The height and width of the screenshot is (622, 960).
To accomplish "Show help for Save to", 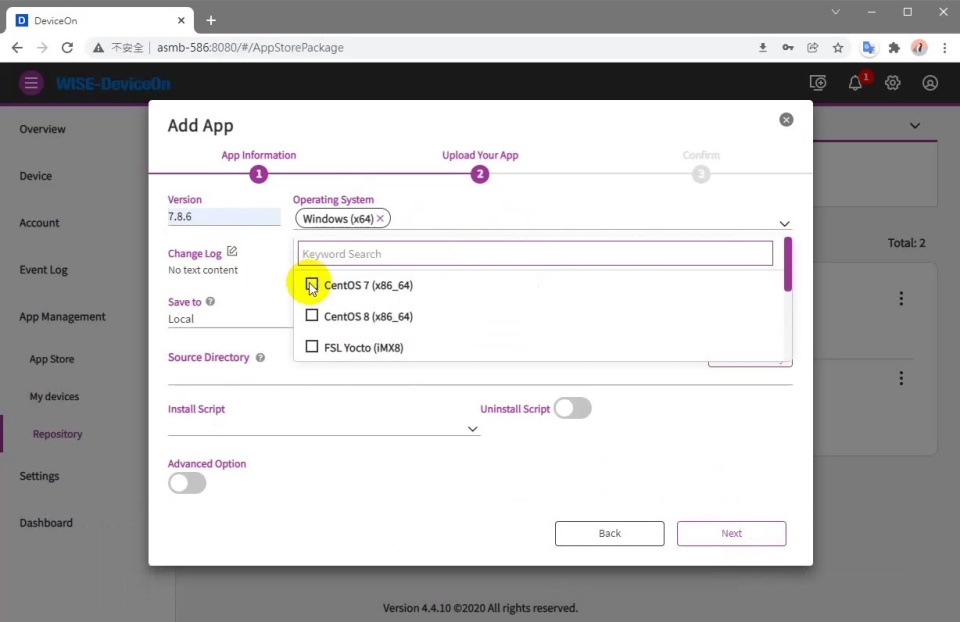I will [x=210, y=301].
